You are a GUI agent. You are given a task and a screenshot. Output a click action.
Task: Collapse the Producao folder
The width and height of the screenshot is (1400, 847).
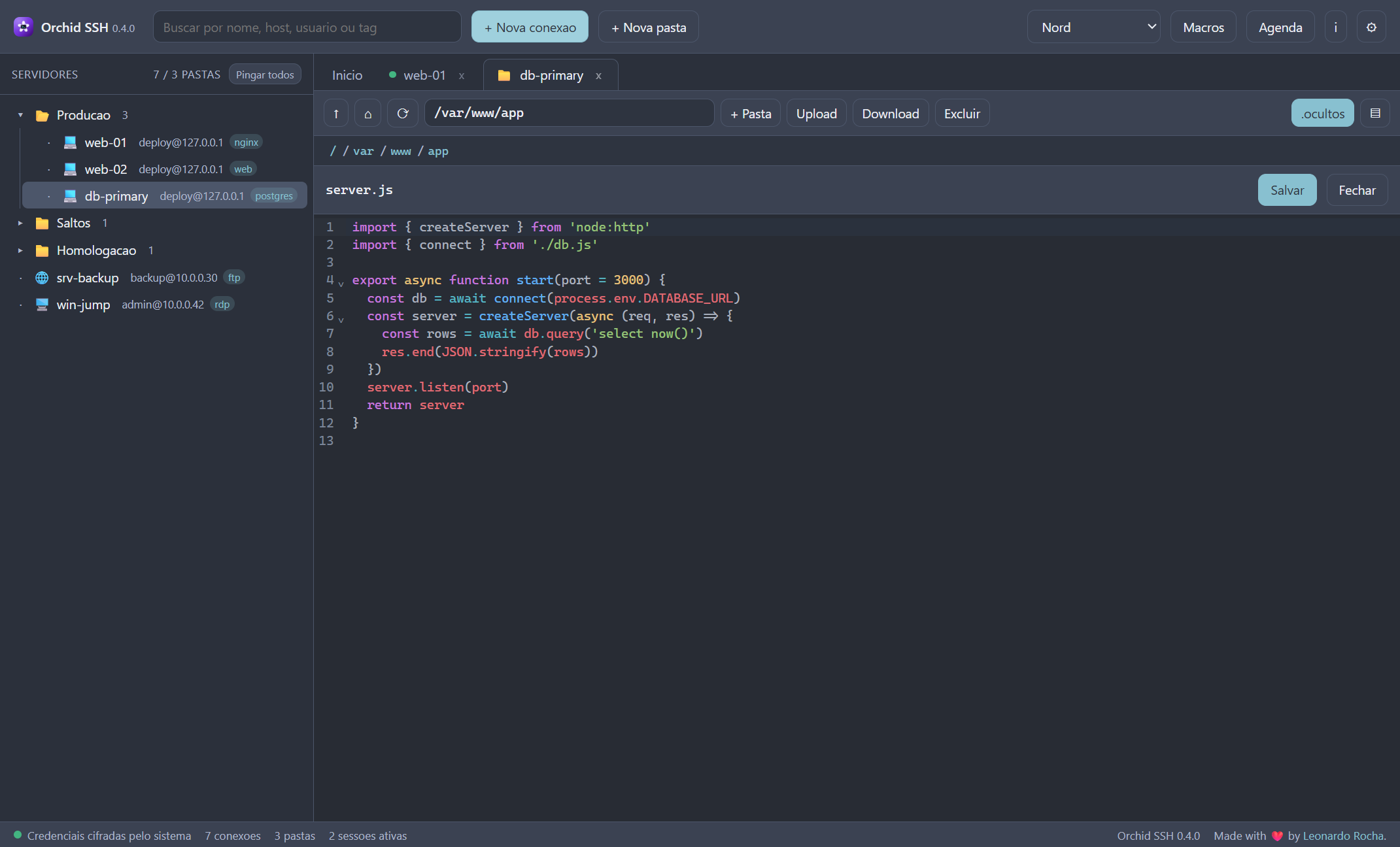(x=20, y=116)
